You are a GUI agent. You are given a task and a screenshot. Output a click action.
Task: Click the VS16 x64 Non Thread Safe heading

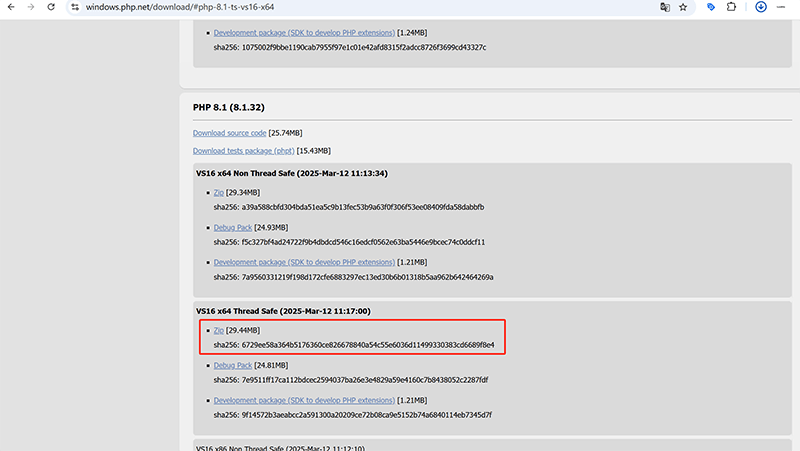tap(292, 173)
